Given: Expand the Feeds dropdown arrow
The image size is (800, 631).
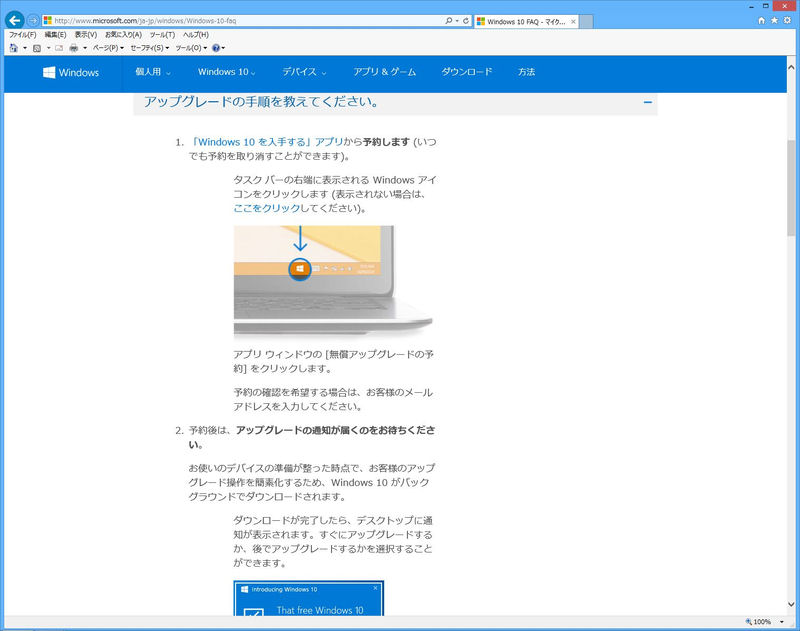Looking at the screenshot, I should coord(48,48).
